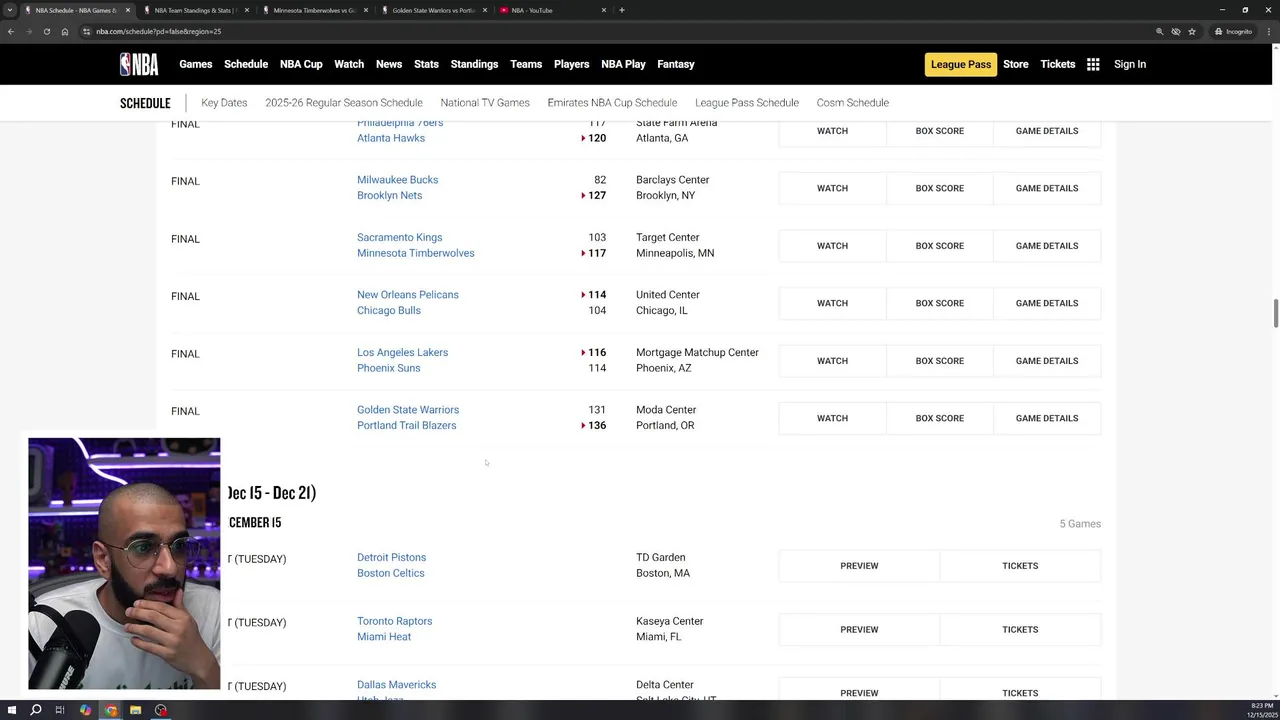Close the NBA - YouTube tab
The height and width of the screenshot is (720, 1280).
pyautogui.click(x=604, y=10)
